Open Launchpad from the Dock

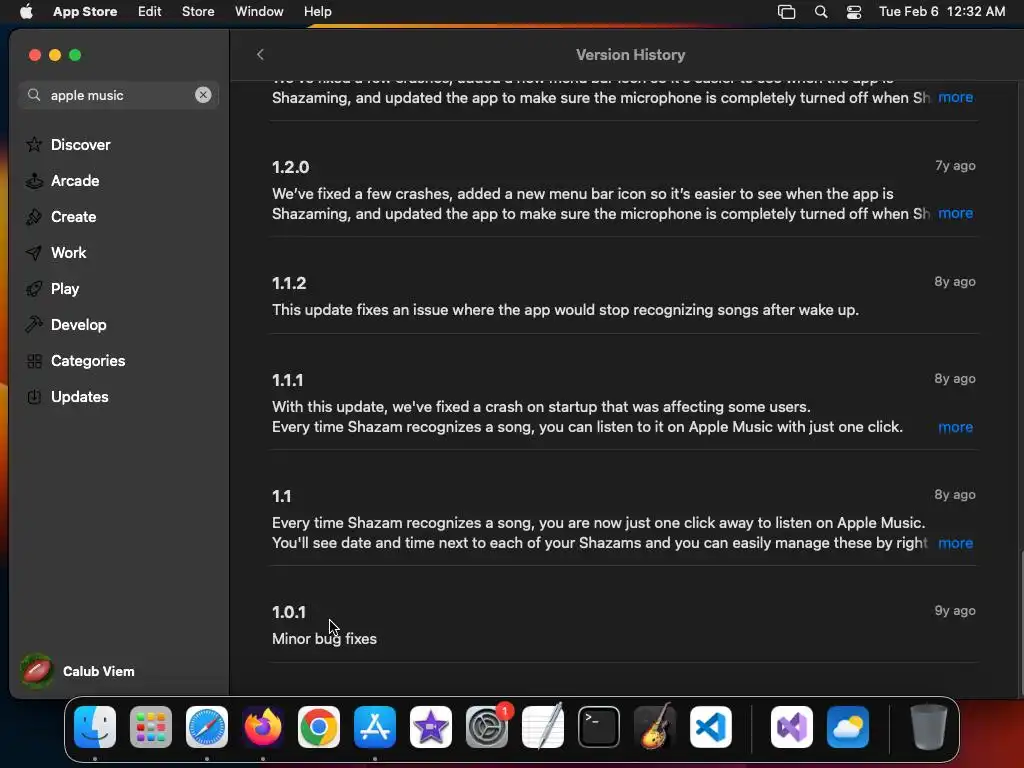point(151,727)
